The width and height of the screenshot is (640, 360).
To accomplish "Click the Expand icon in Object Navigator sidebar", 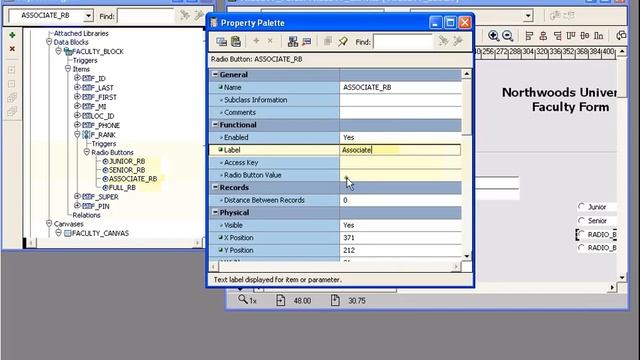I will tap(12, 70).
